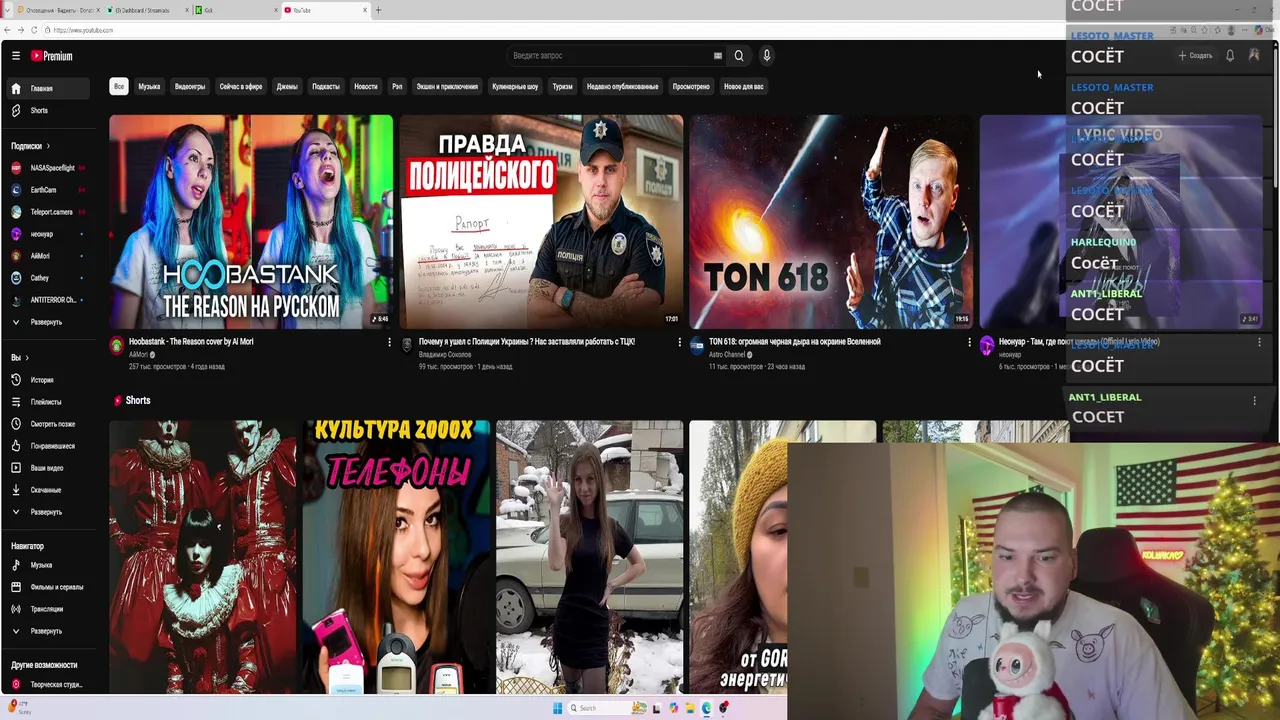Click the YouTube Premium logo
The image size is (1280, 720).
pos(51,56)
